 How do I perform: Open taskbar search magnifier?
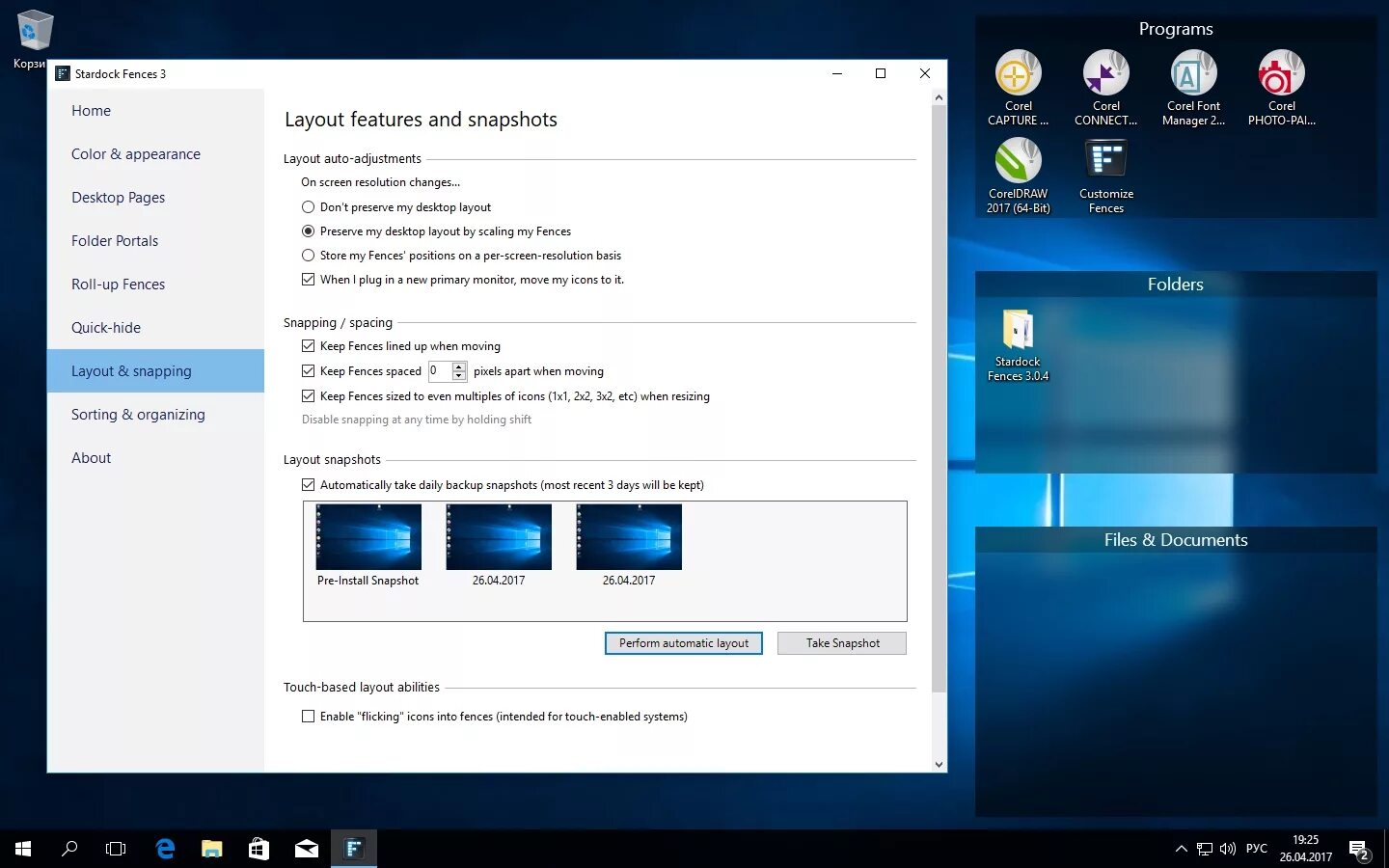pos(69,849)
